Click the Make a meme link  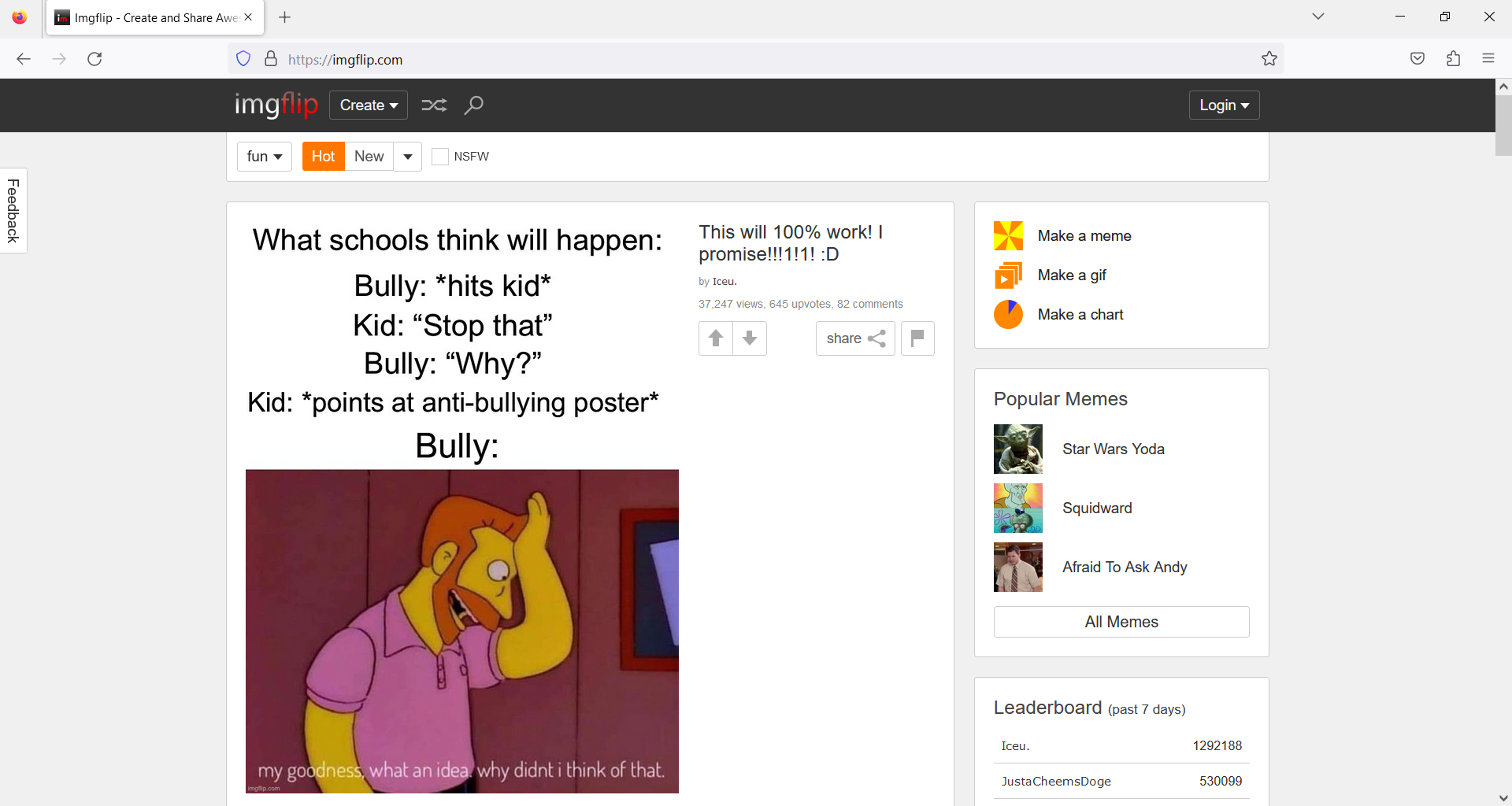[1084, 236]
